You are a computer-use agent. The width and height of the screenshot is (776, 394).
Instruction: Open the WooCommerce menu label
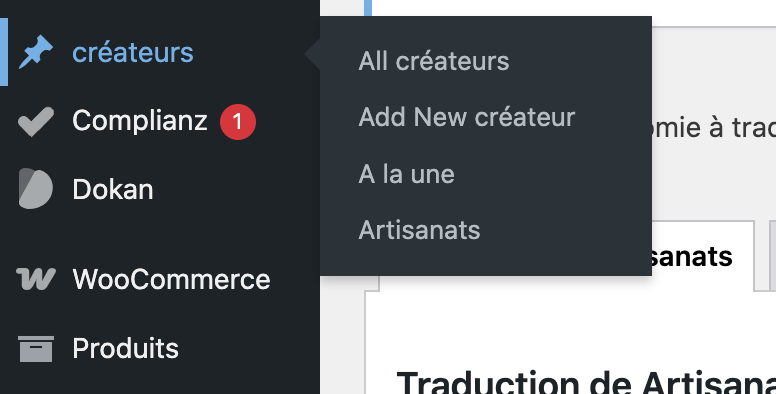[x=171, y=279]
